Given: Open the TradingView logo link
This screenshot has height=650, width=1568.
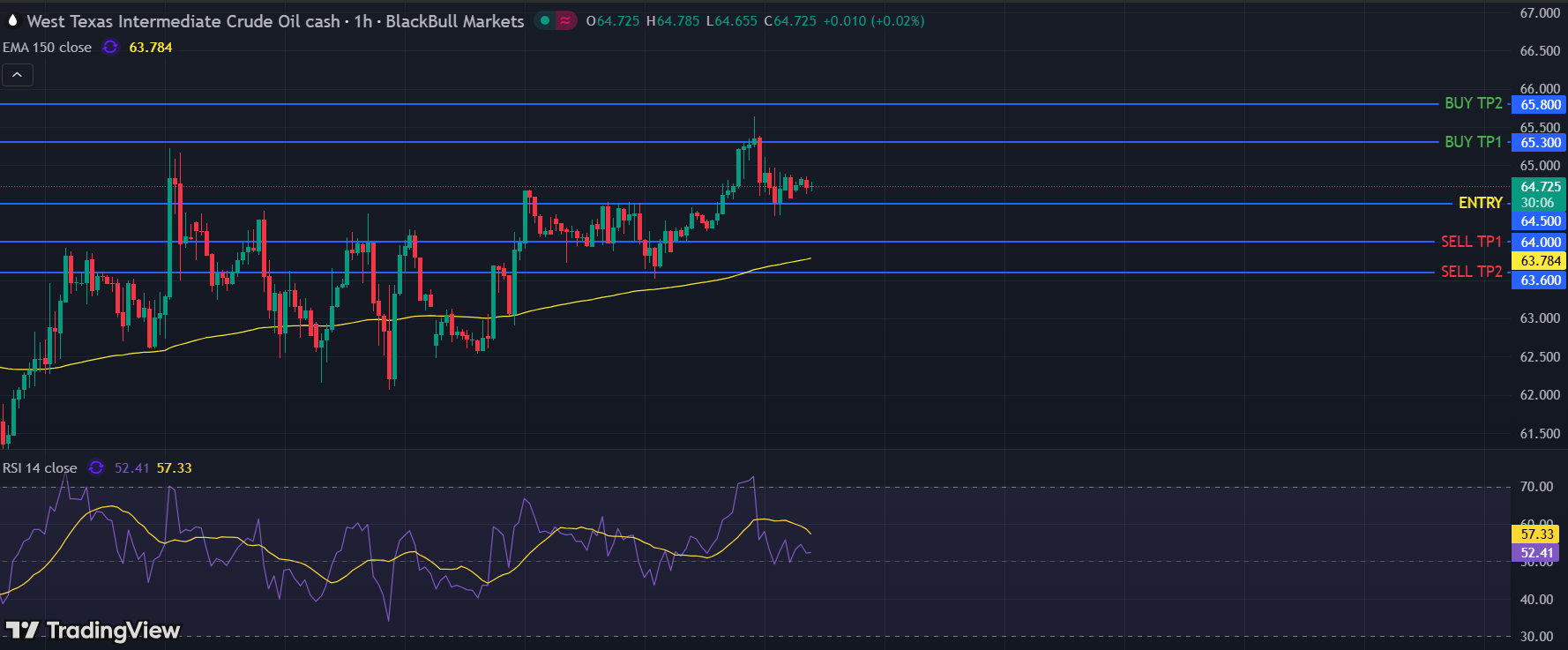Looking at the screenshot, I should (x=93, y=630).
